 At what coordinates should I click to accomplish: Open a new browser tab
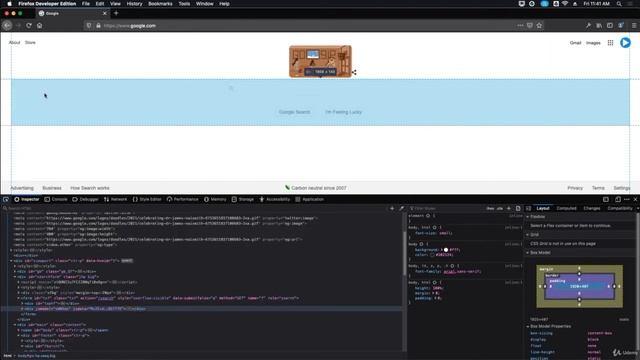pos(116,13)
